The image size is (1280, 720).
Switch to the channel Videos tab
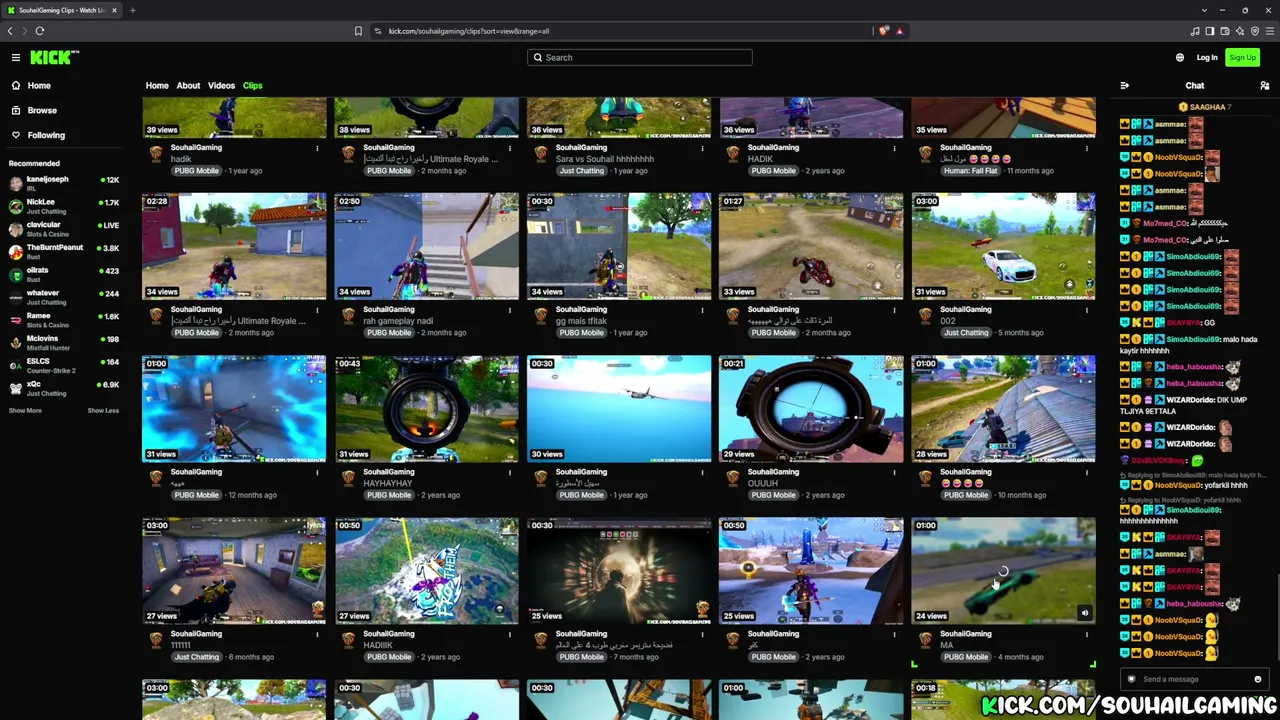tap(221, 86)
